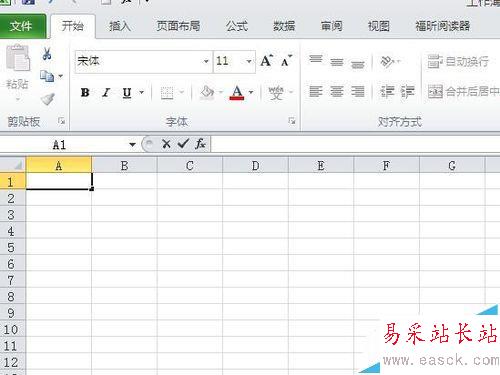Viewport: 500px width, 375px height.
Task: Click the Name Box showing A1
Action: pyautogui.click(x=59, y=145)
